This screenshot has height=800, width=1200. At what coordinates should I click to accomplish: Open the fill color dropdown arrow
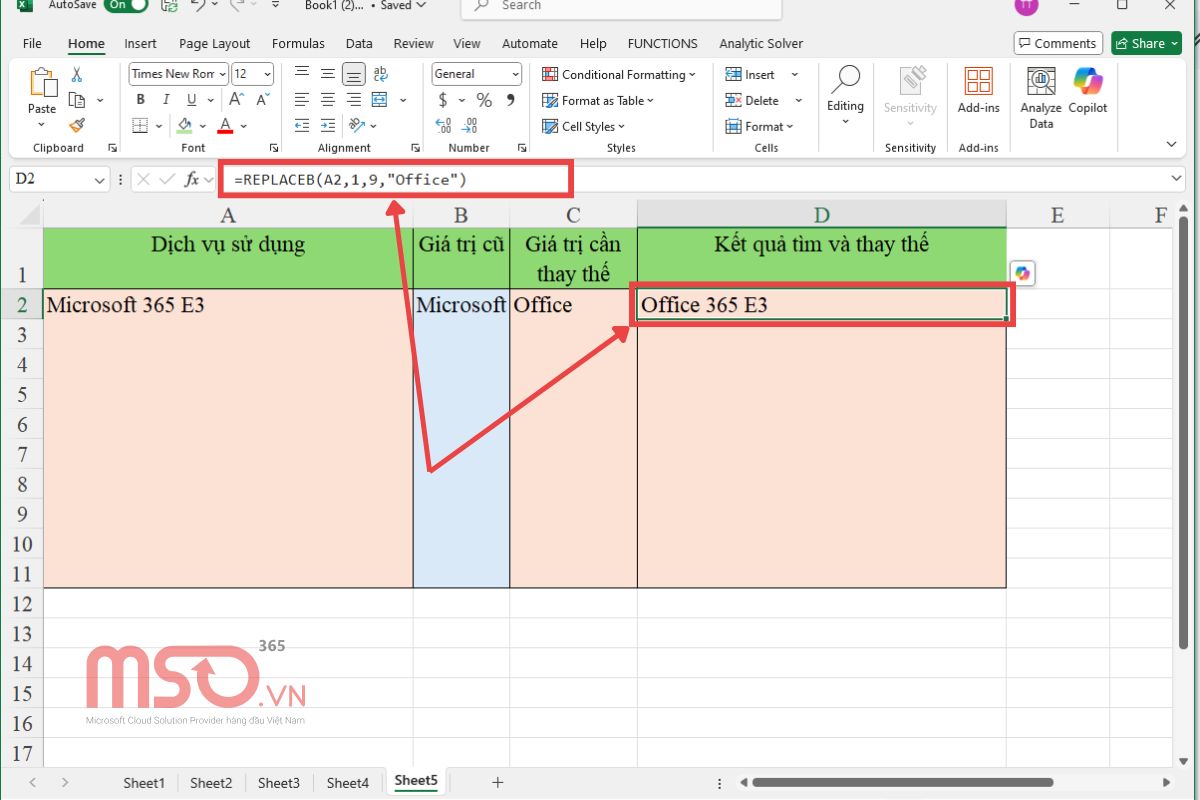pos(203,126)
